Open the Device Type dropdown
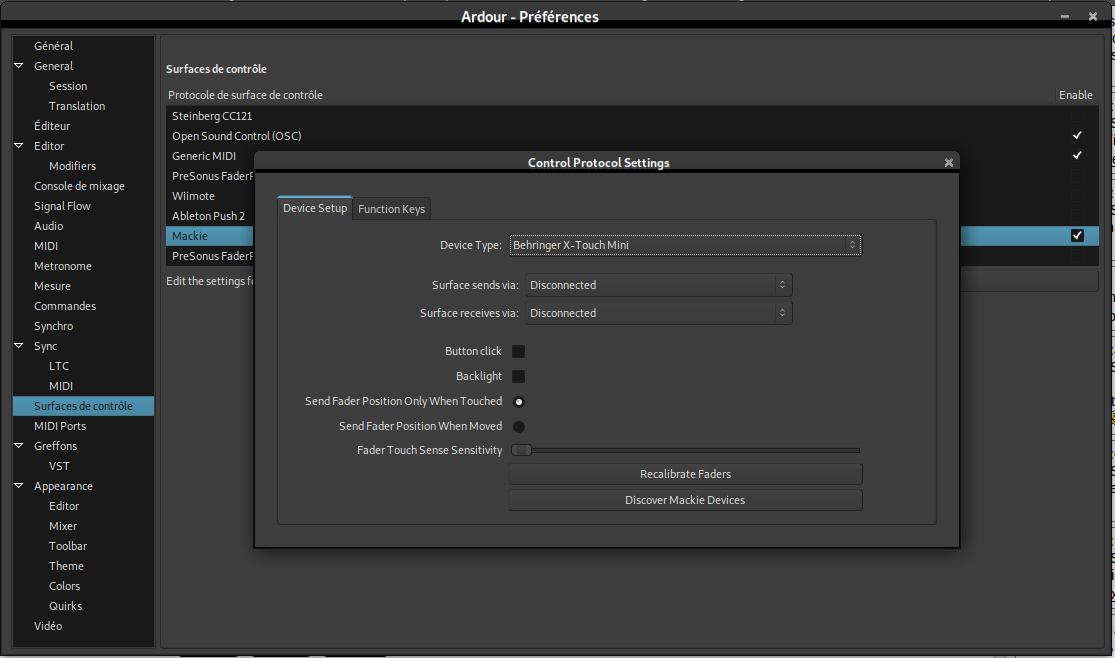Viewport: 1115px width, 658px height. 685,245
